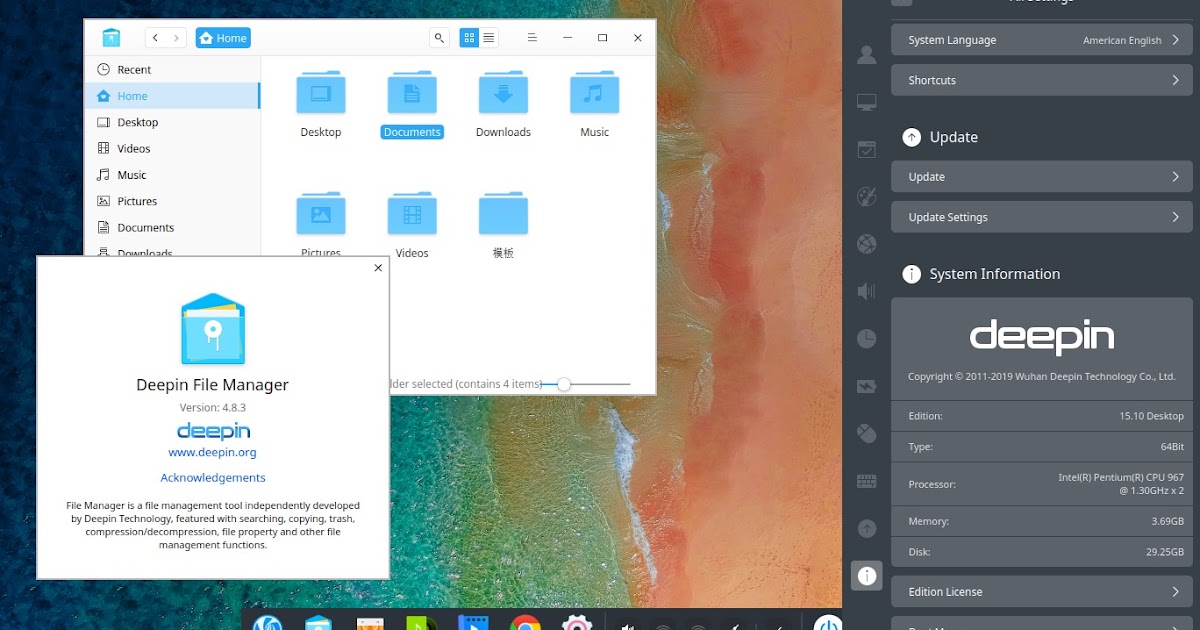
Task: Go back in File Manager navigation
Action: click(x=155, y=38)
